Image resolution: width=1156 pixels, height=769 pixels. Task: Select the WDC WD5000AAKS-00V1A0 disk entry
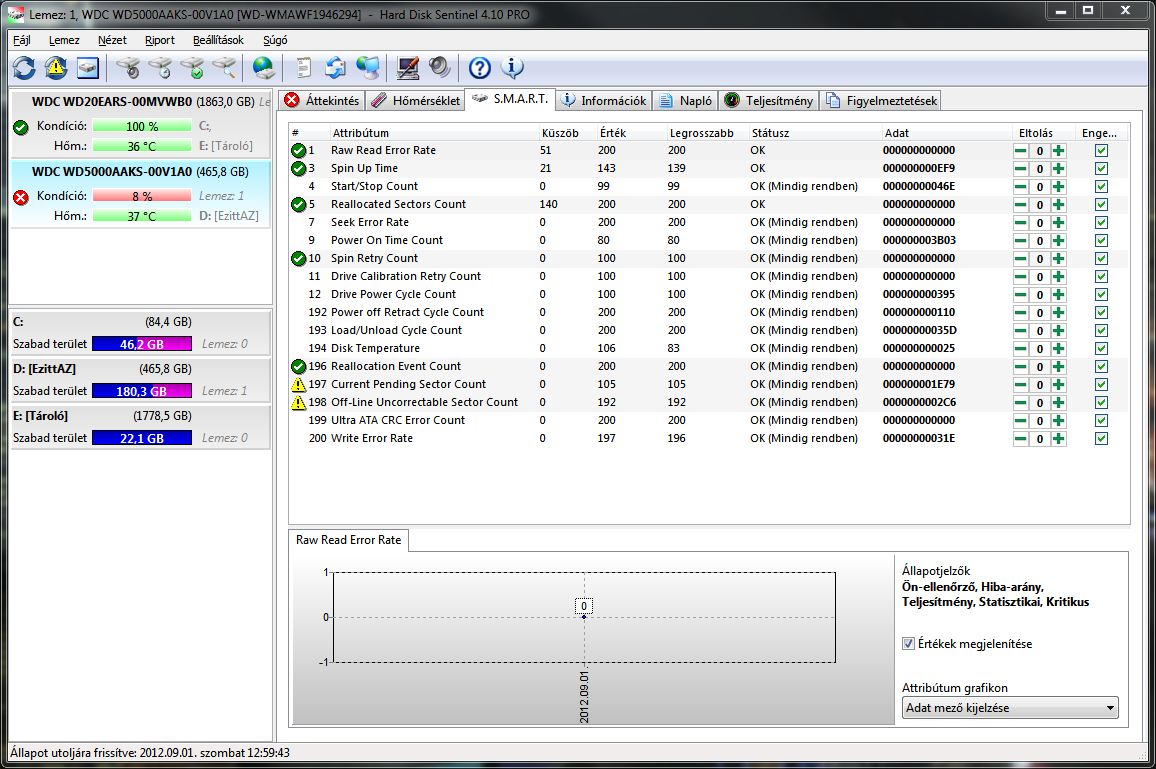pyautogui.click(x=140, y=195)
